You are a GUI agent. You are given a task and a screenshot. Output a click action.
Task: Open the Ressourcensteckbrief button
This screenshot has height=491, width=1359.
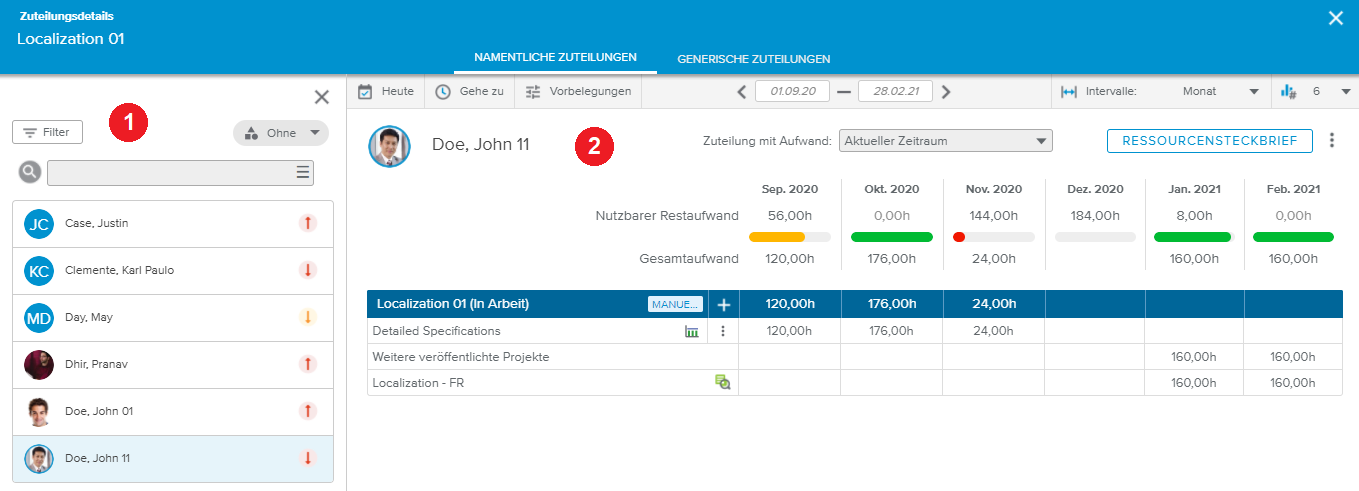click(1209, 141)
